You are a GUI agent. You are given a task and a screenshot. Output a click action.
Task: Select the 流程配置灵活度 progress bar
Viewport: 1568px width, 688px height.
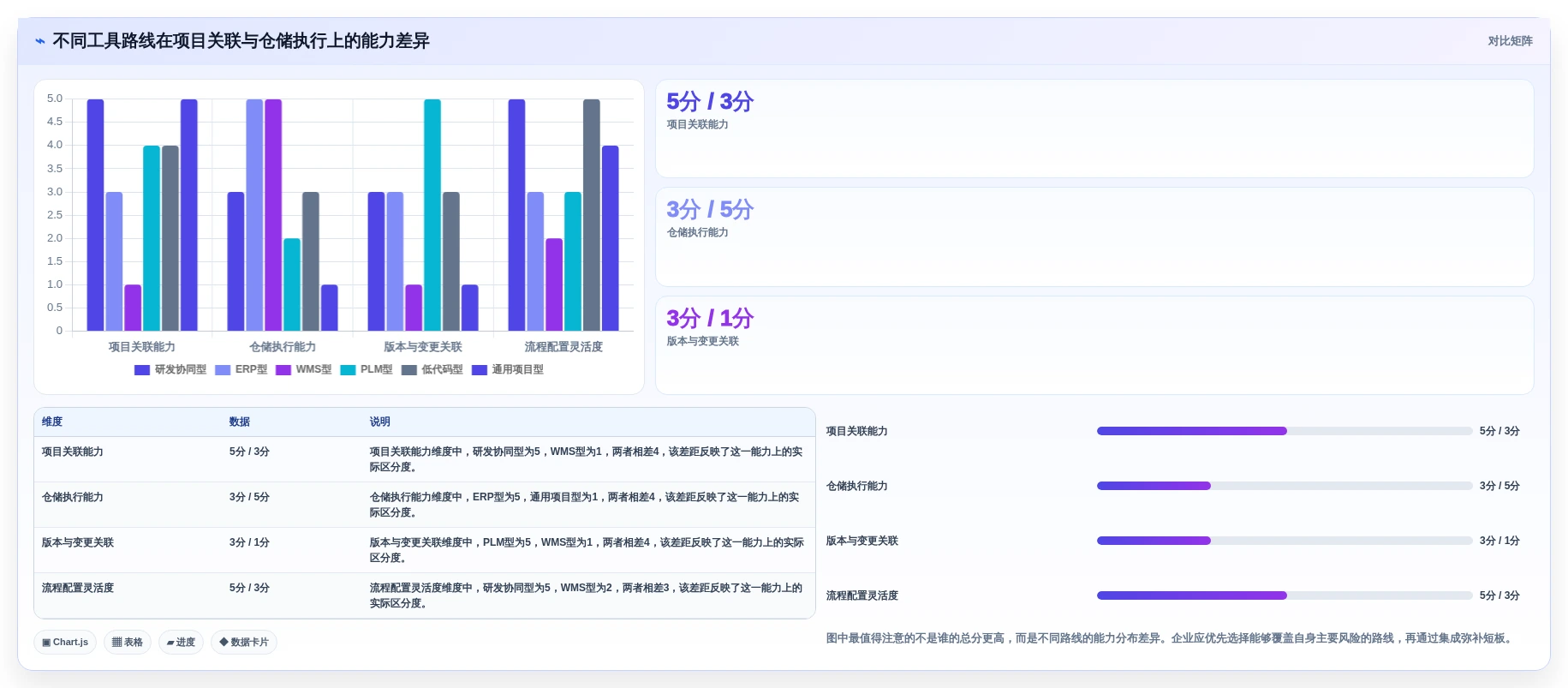point(1285,595)
